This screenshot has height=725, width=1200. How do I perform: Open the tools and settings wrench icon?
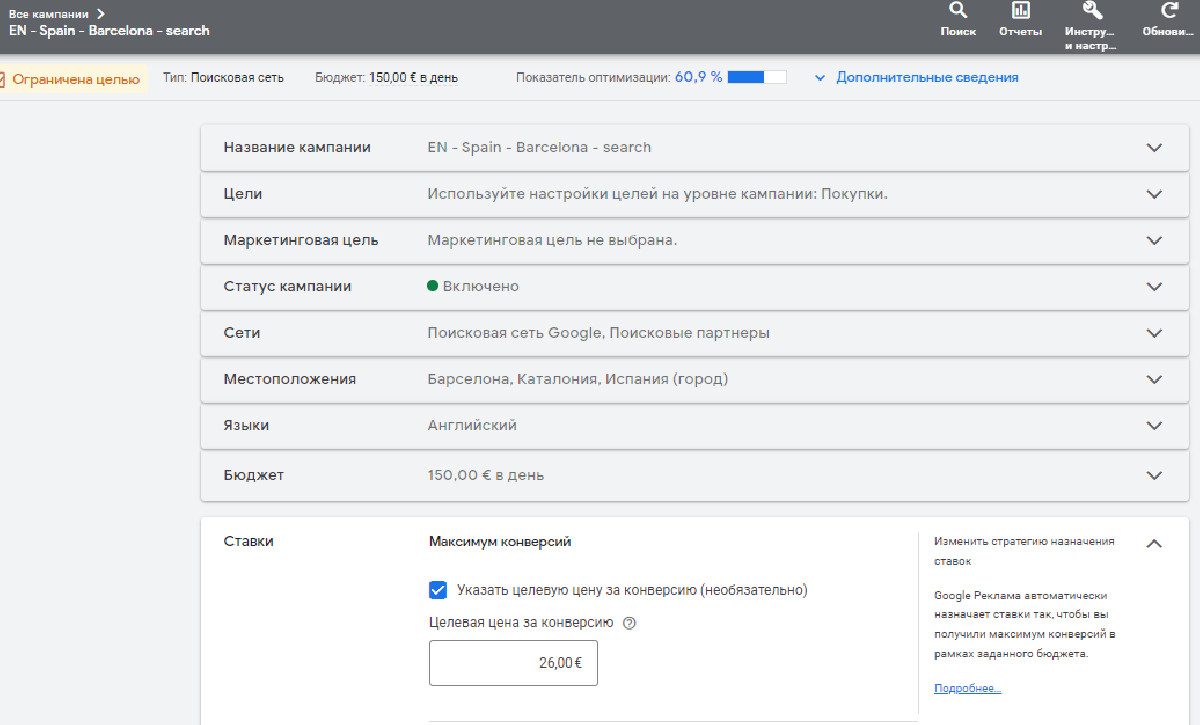[x=1092, y=11]
